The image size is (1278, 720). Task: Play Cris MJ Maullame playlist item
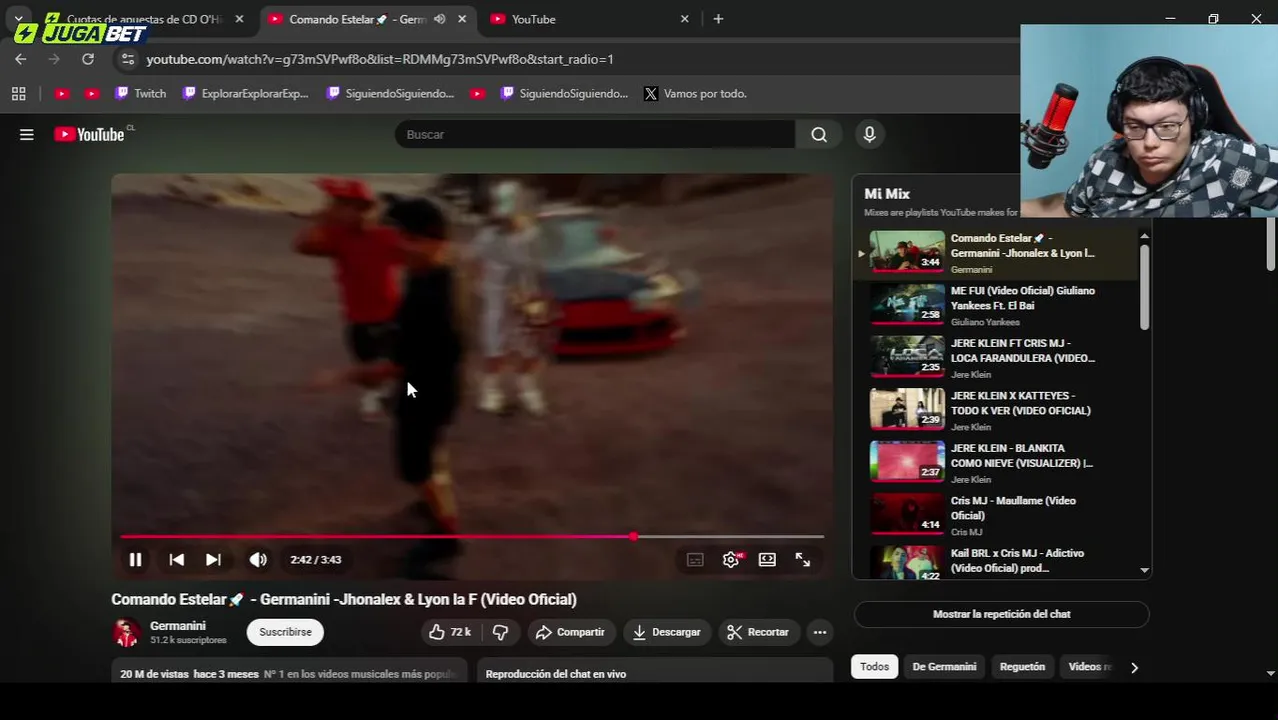pyautogui.click(x=995, y=514)
